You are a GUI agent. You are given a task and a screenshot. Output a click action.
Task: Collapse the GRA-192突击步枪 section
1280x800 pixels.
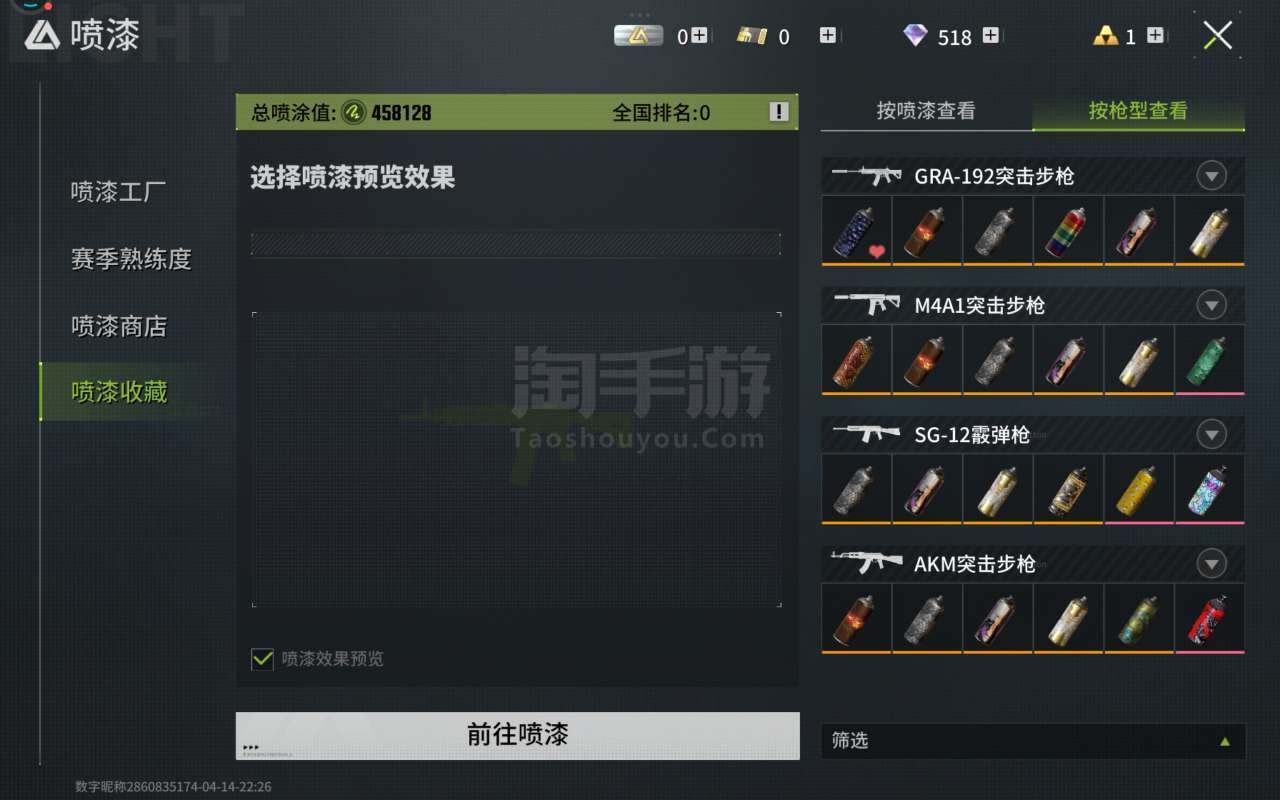coord(1211,176)
